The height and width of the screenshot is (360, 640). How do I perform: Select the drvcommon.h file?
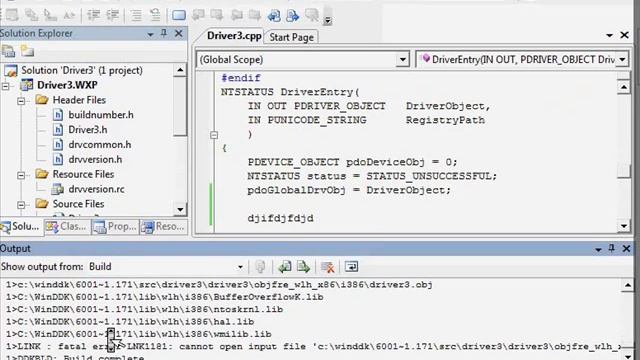tap(100, 144)
